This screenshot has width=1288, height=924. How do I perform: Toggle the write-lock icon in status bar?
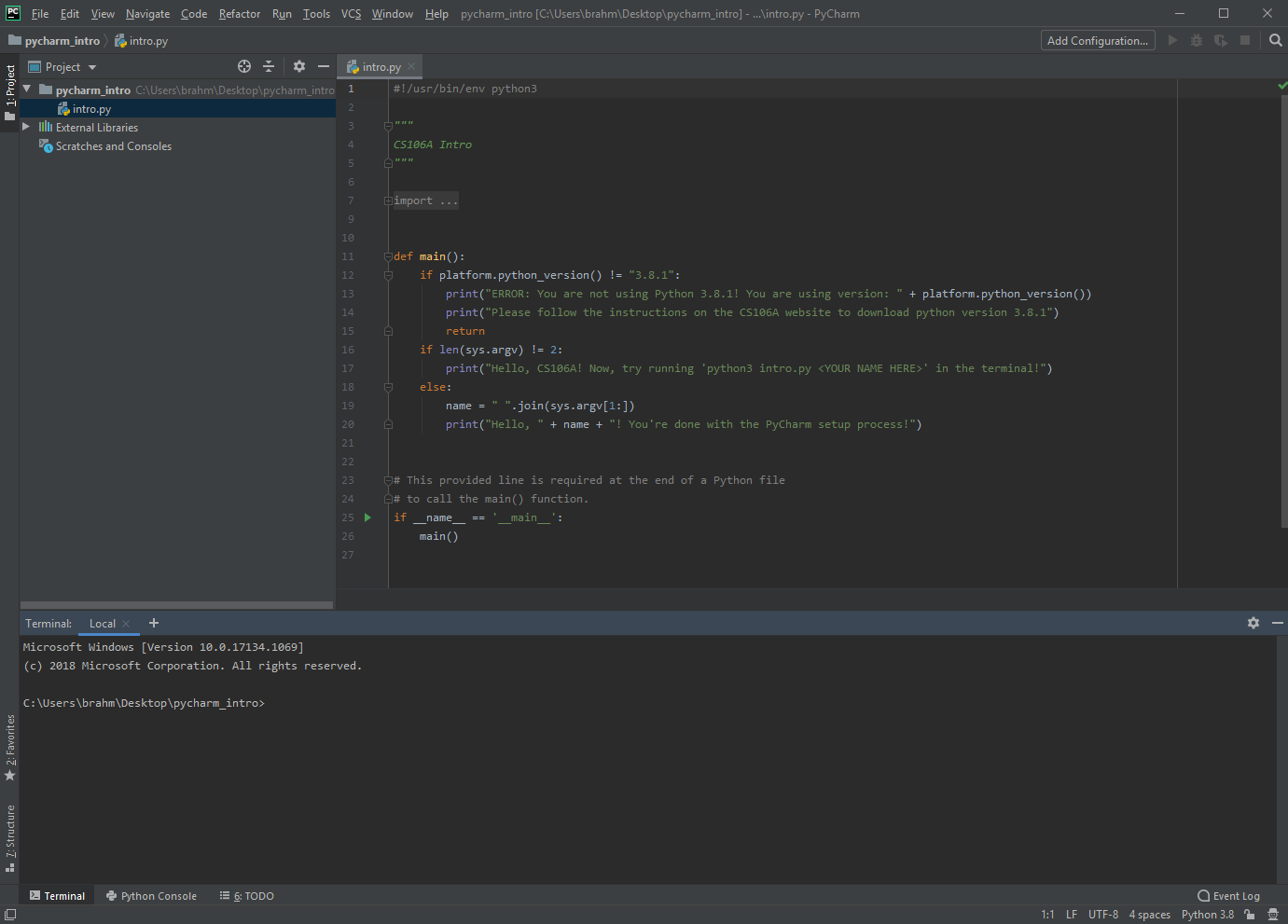click(1249, 915)
